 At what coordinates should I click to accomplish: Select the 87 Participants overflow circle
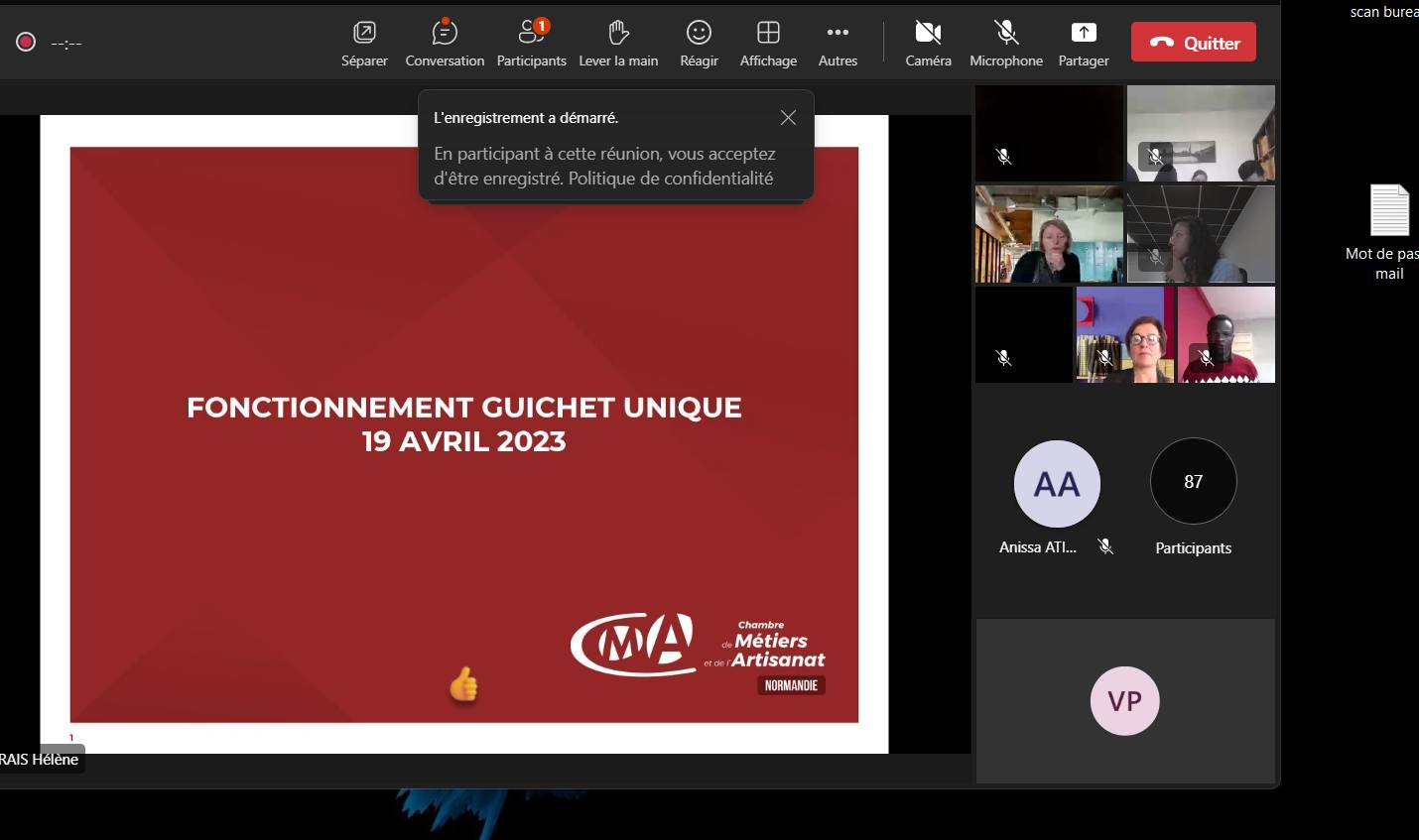point(1193,482)
